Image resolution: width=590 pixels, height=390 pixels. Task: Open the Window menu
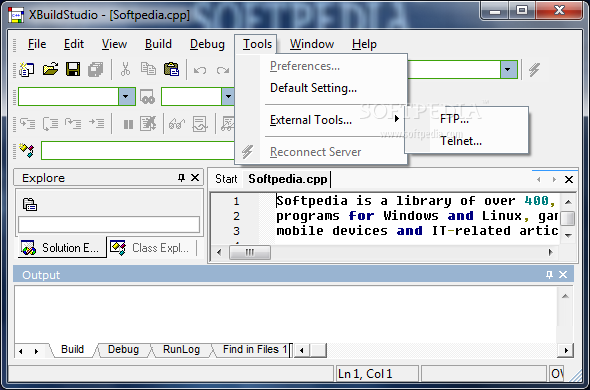click(312, 44)
